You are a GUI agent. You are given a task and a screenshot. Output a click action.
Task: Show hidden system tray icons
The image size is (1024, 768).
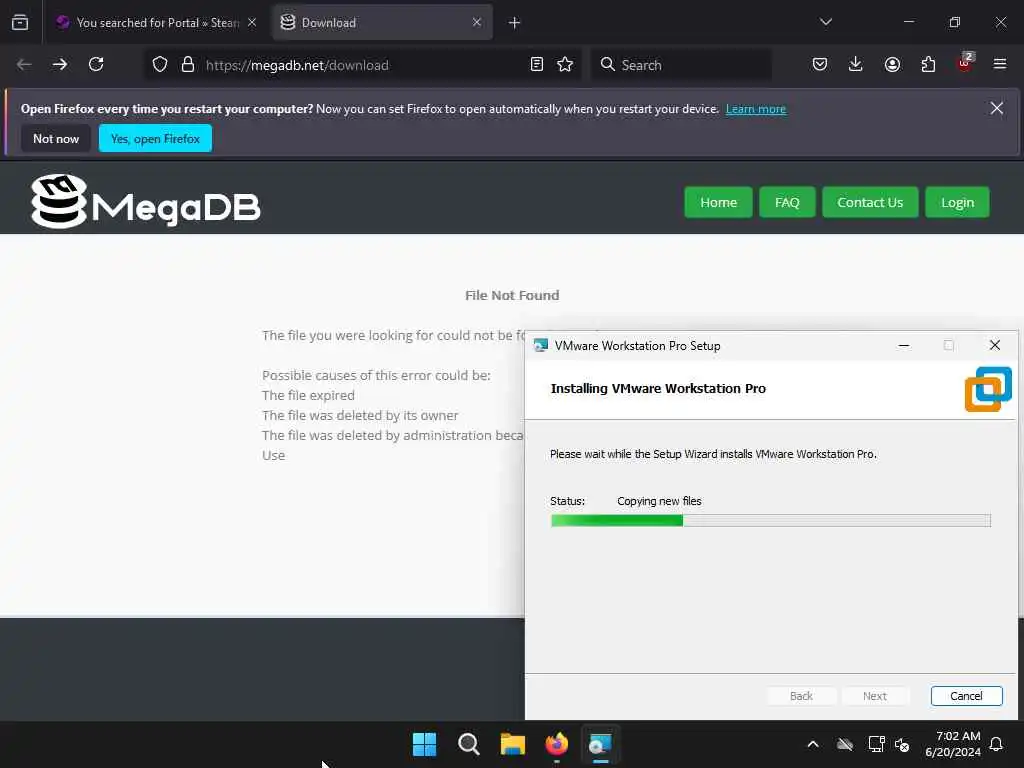[x=813, y=744]
